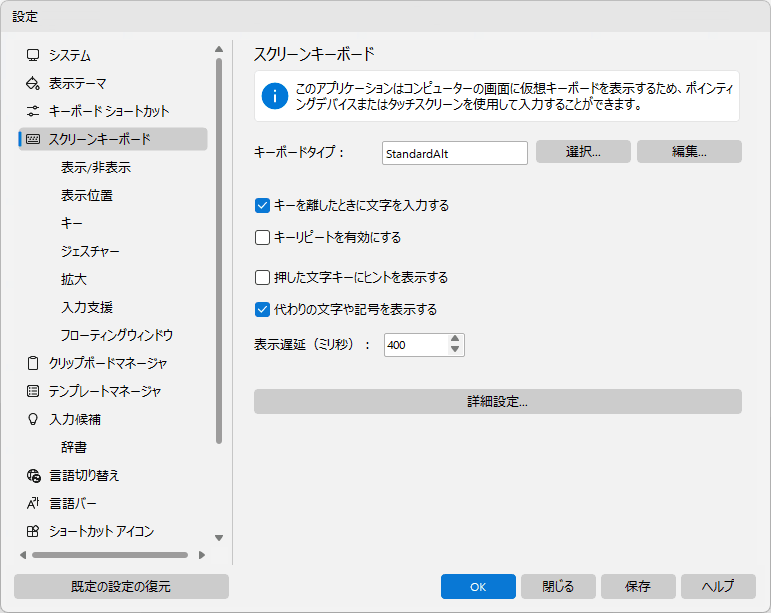Viewport: 771px width, 613px height.
Task: Click the テンプレートマネージャ list icon
Action: point(33,391)
